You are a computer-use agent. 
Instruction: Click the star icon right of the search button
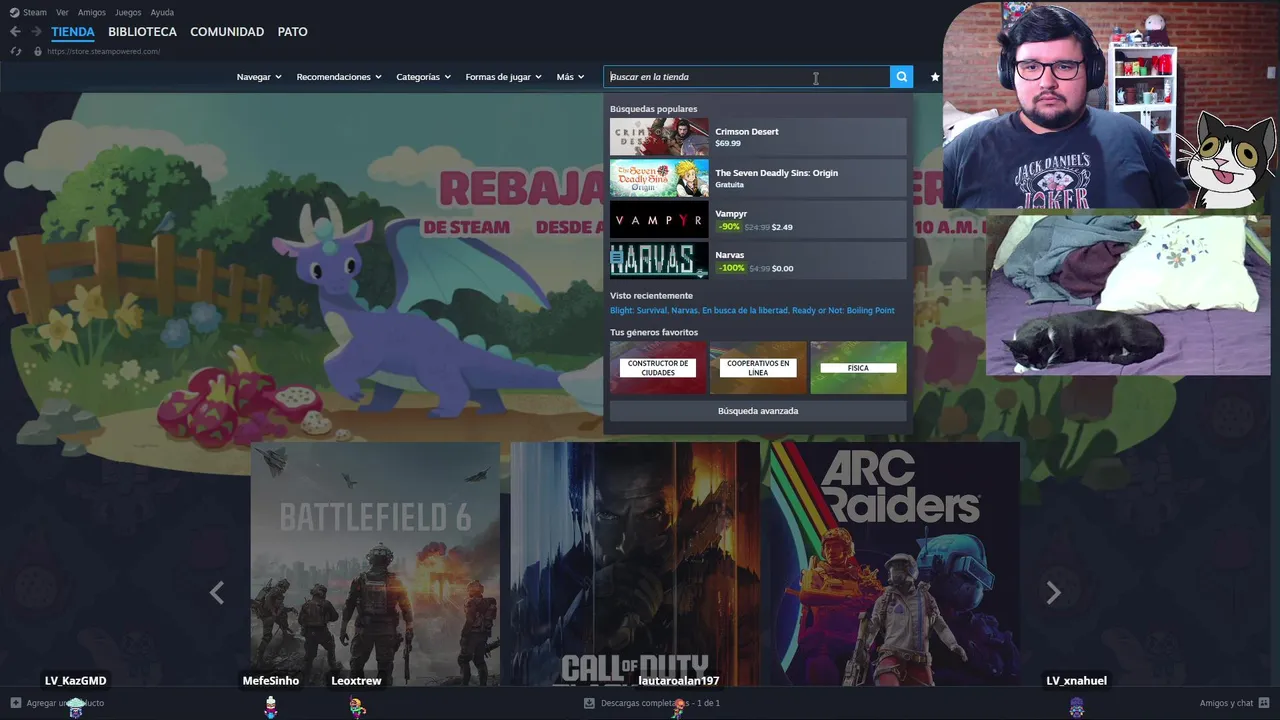pyautogui.click(x=935, y=77)
